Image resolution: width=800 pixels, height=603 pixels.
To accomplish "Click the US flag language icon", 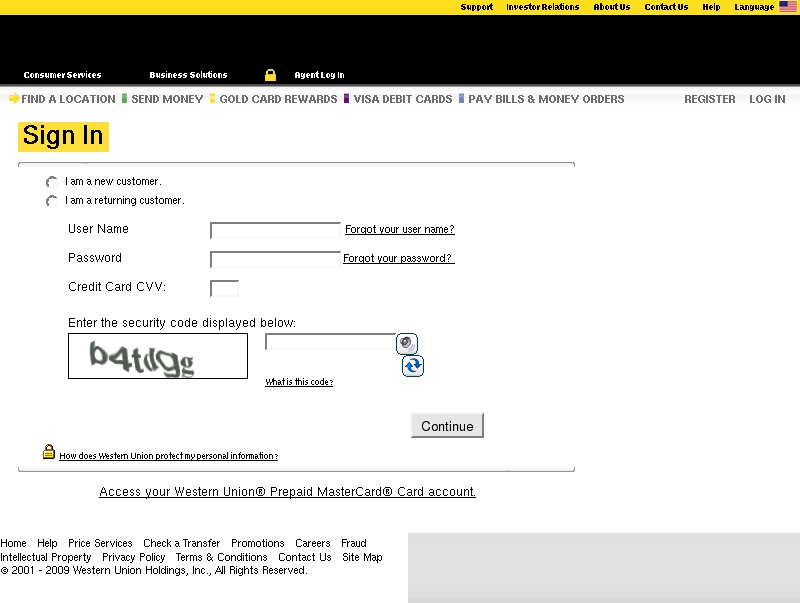I will click(788, 7).
